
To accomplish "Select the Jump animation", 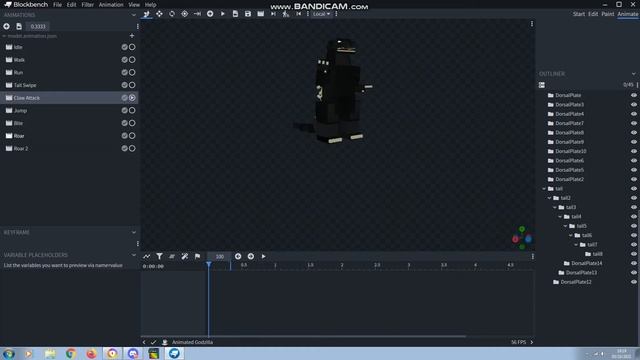I will (69, 110).
